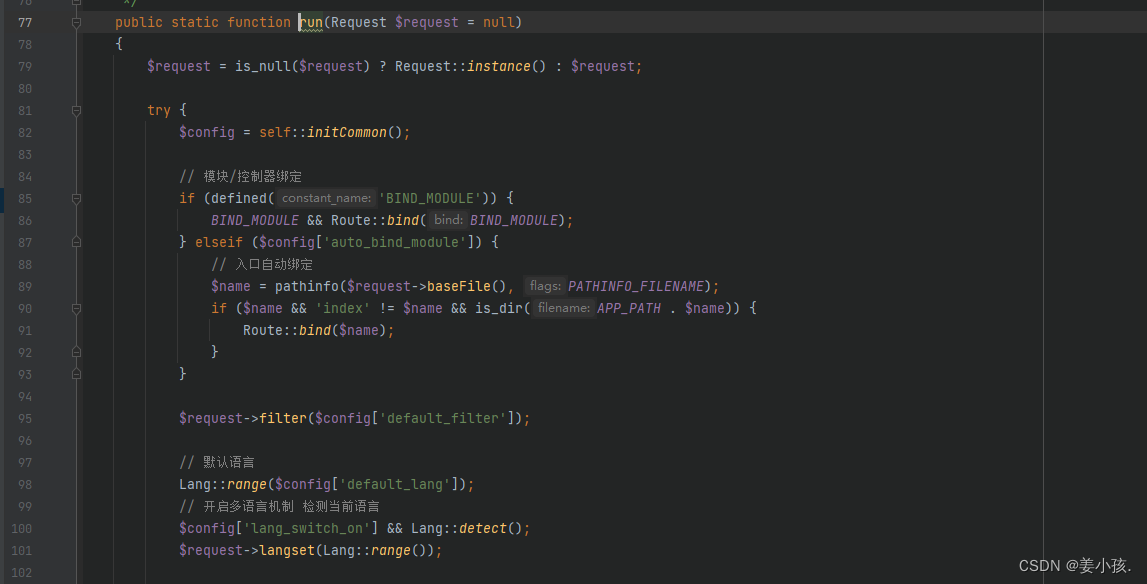1147x584 pixels.
Task: Click the 'auto_bind_module' string key
Action: click(395, 242)
